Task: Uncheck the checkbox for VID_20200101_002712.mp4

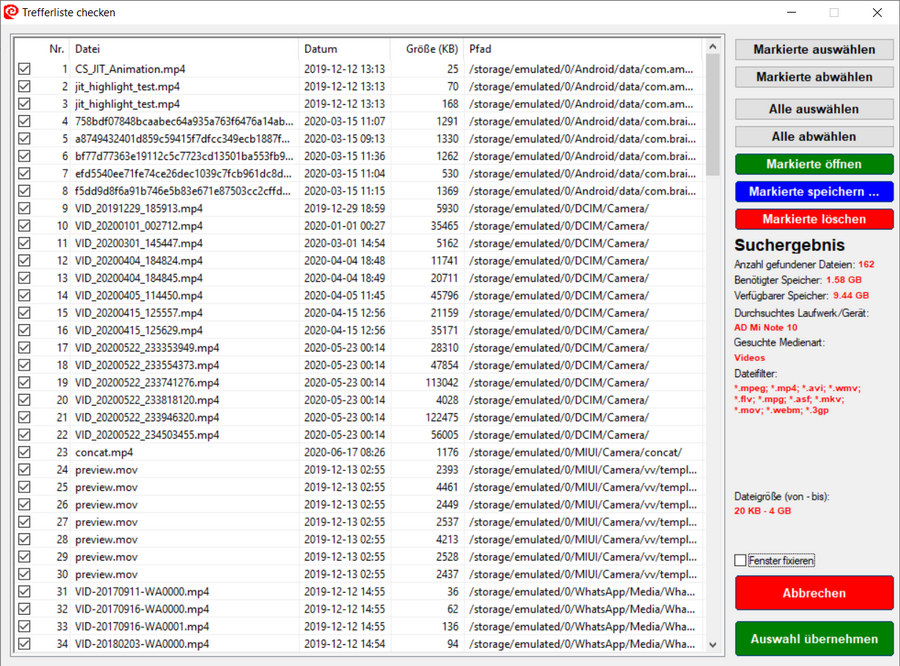Action: [x=24, y=226]
